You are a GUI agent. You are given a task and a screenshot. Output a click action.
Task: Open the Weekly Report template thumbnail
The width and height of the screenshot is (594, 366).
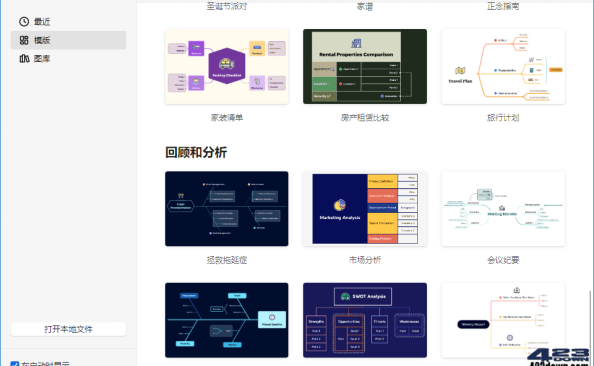503,320
